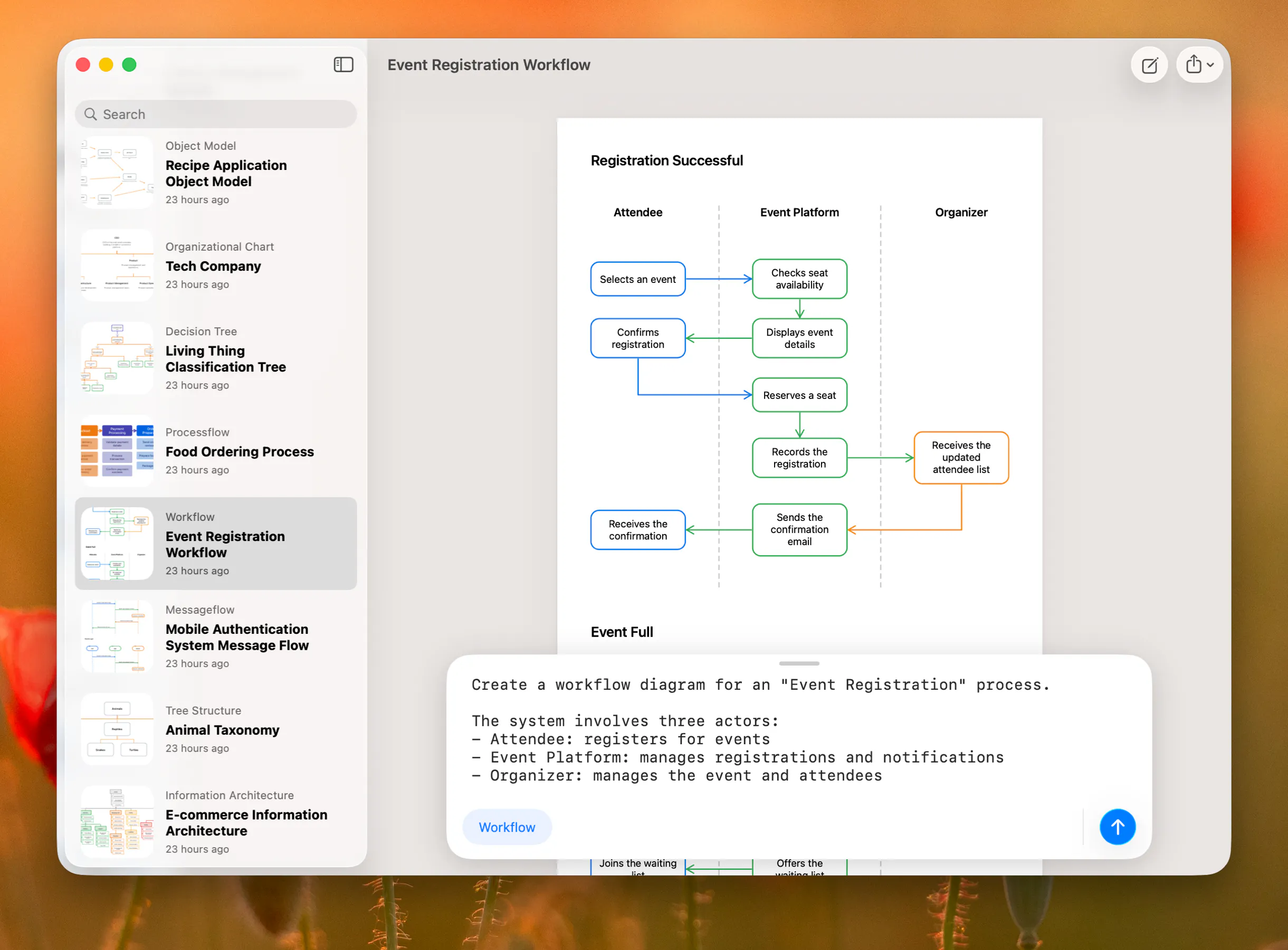The image size is (1288, 950).
Task: Click the 'Messageflow' category label
Action: pyautogui.click(x=200, y=610)
